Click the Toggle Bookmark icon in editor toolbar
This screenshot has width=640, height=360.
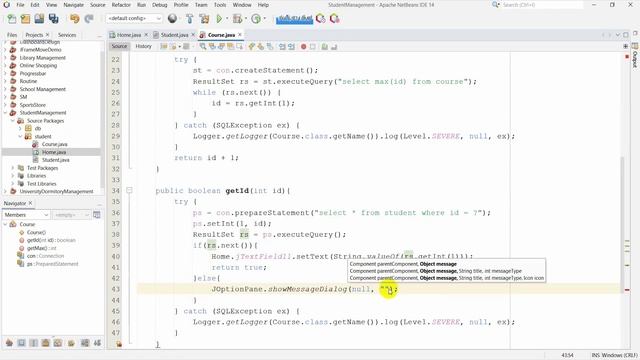tap(270, 47)
